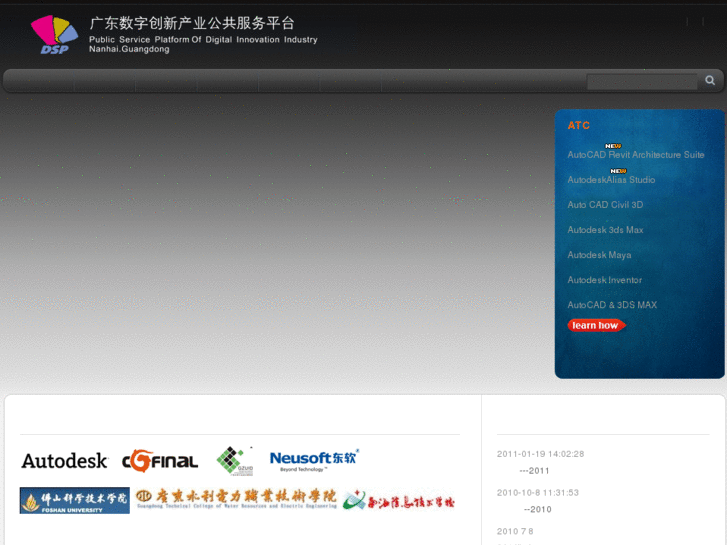Click the Foshan University logo banner
Screen dimensions: 727x545
coord(75,500)
